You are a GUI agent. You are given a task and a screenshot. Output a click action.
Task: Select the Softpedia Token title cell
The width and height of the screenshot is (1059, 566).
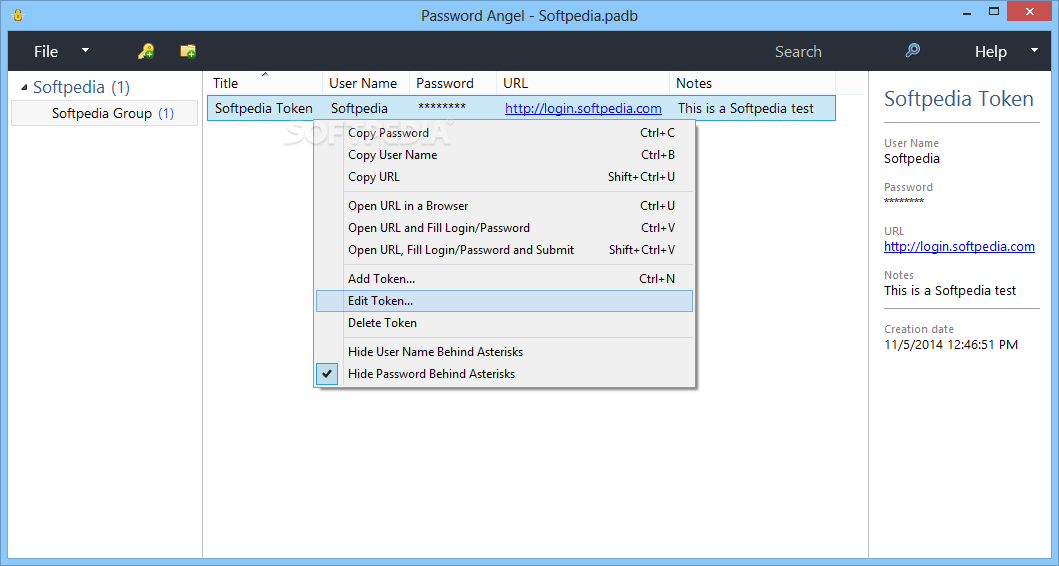(263, 108)
